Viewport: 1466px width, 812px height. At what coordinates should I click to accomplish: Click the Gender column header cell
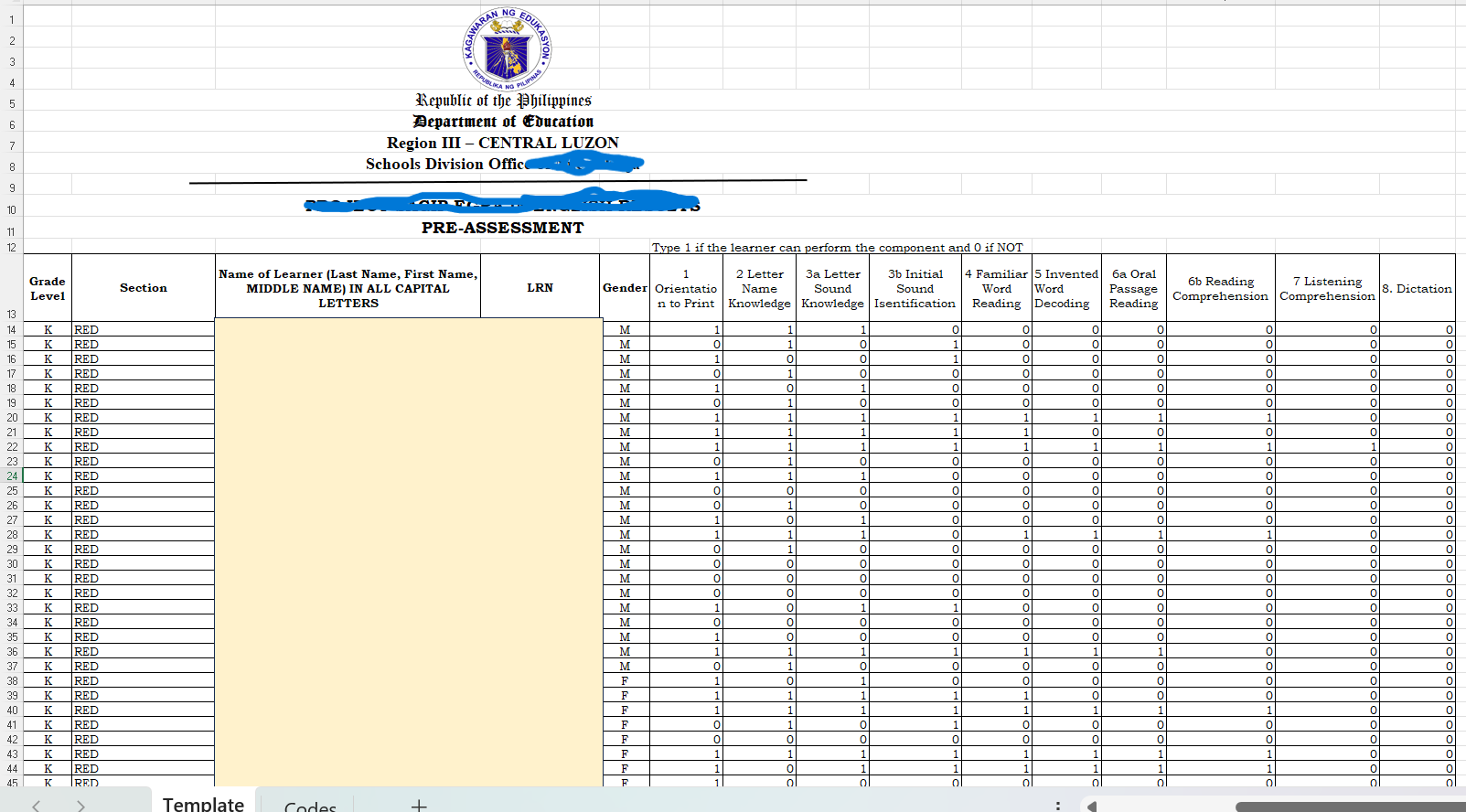point(625,288)
